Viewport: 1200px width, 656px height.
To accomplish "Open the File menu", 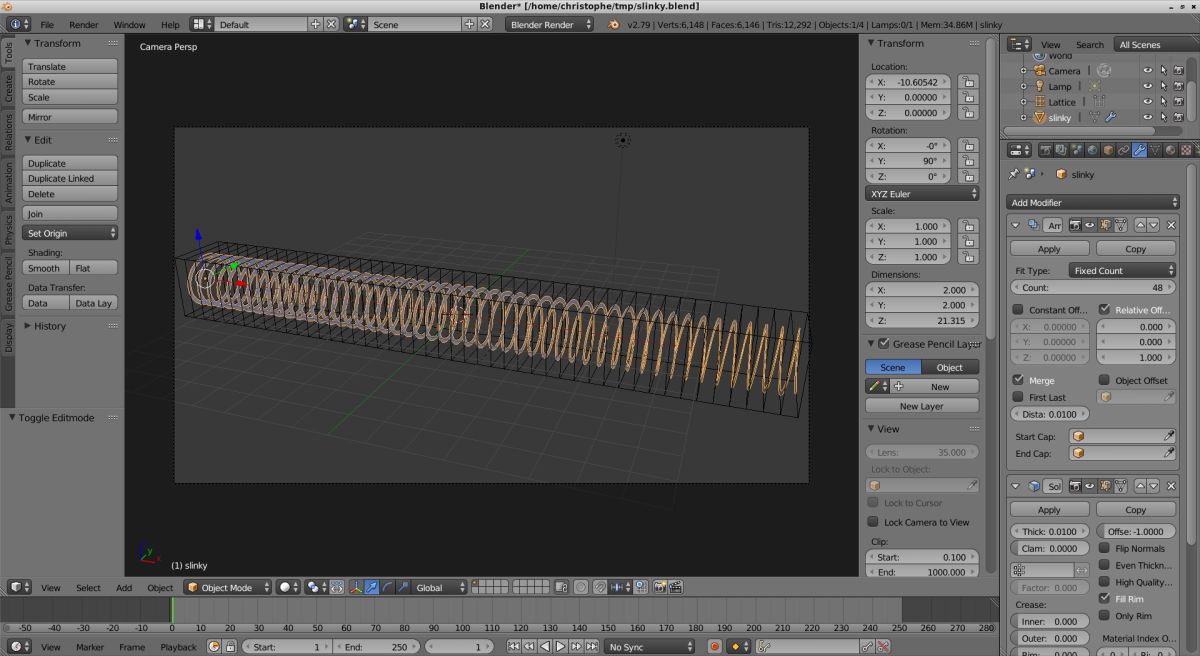I will point(47,25).
